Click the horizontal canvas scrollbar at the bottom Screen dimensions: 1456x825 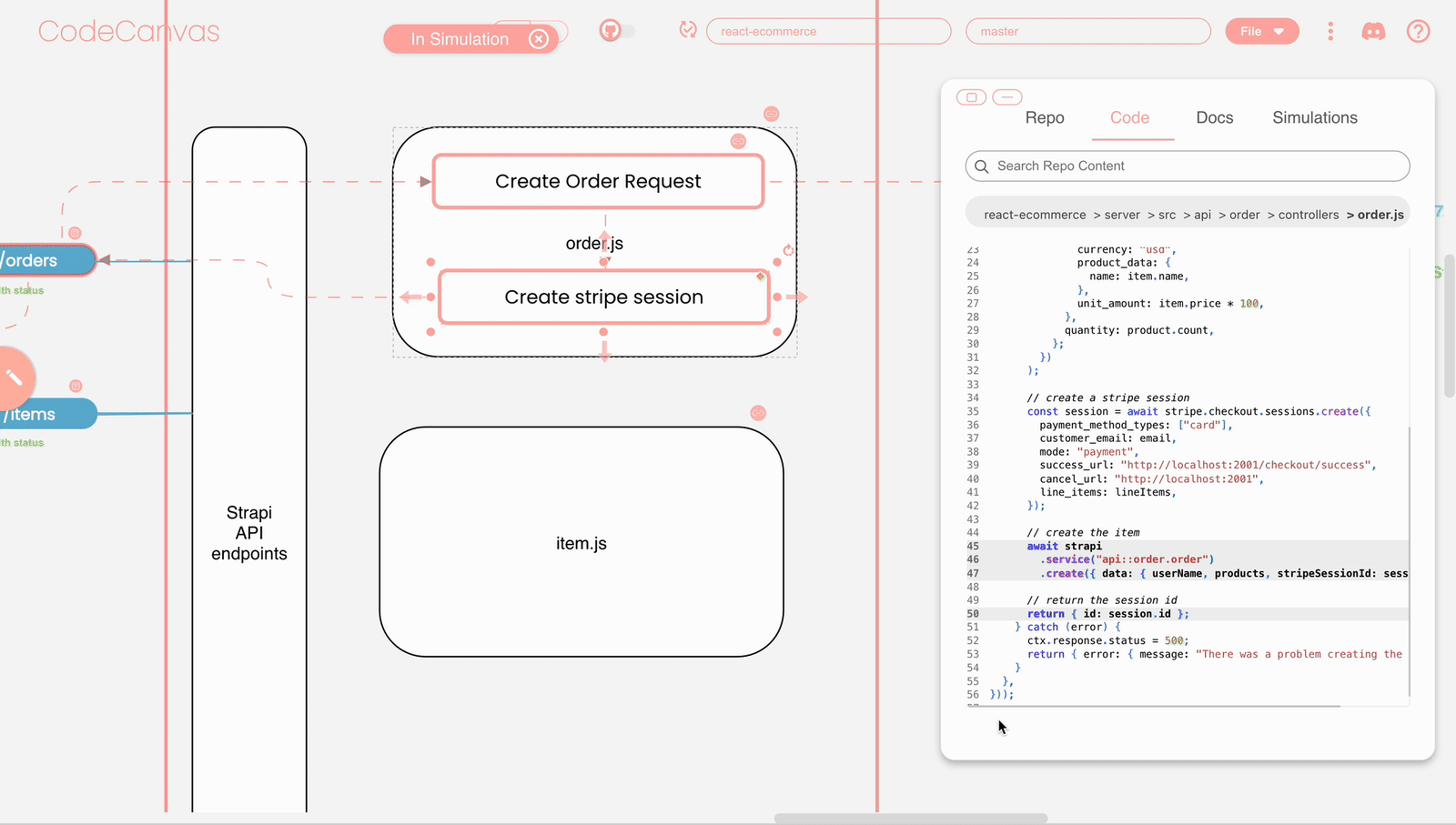pos(910,817)
